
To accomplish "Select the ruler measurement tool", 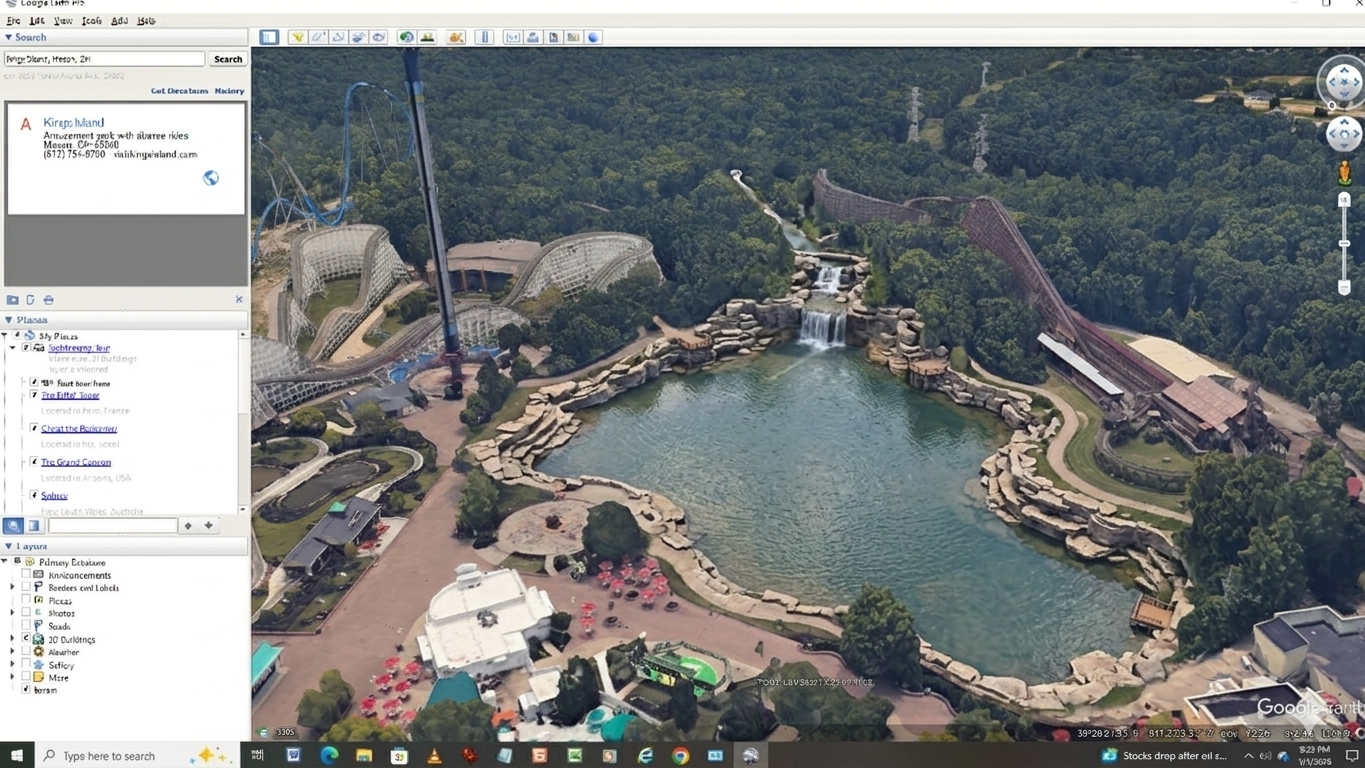I will [x=484, y=37].
